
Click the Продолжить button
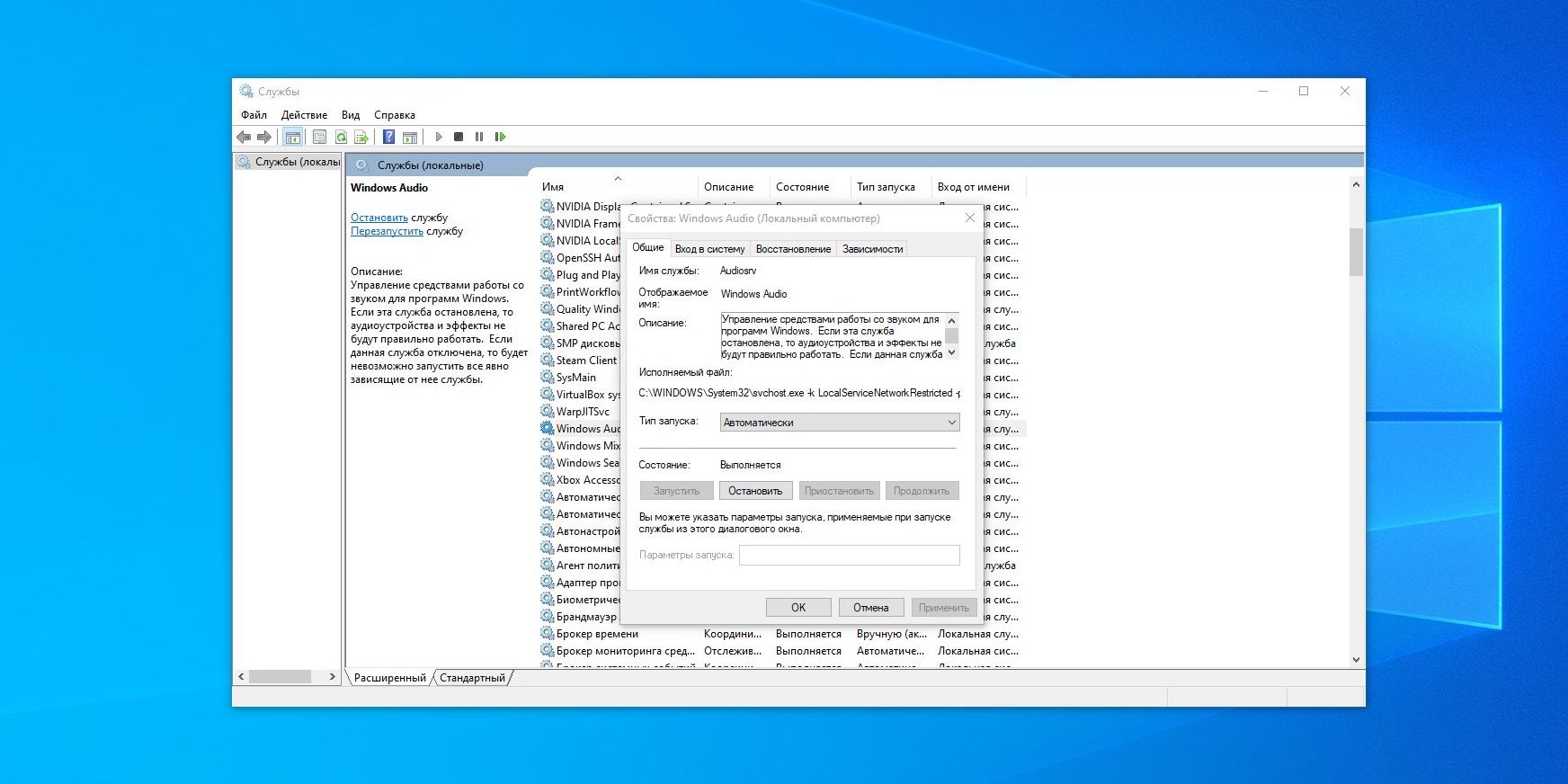922,491
